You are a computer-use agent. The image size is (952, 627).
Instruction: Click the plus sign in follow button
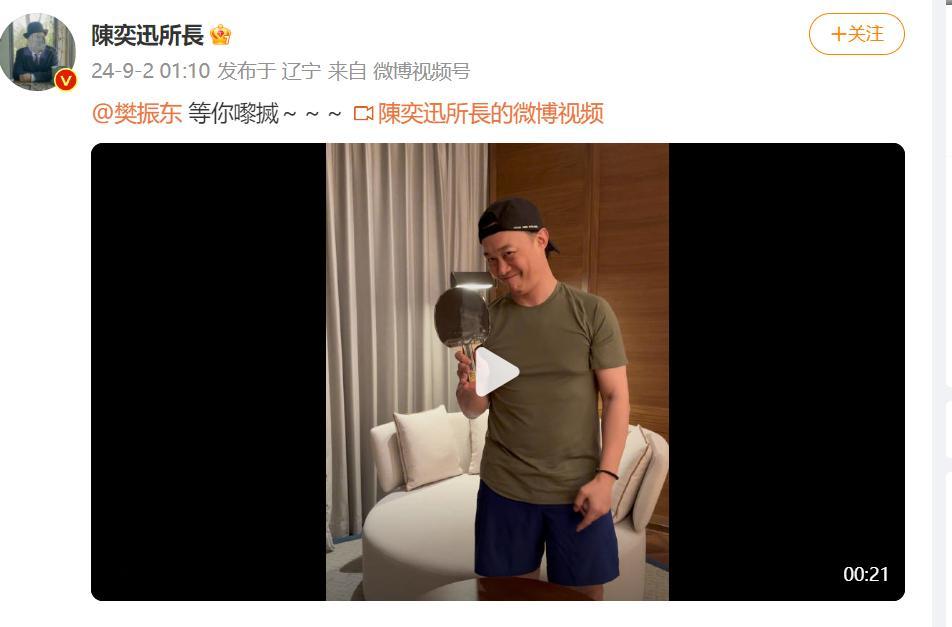point(838,34)
